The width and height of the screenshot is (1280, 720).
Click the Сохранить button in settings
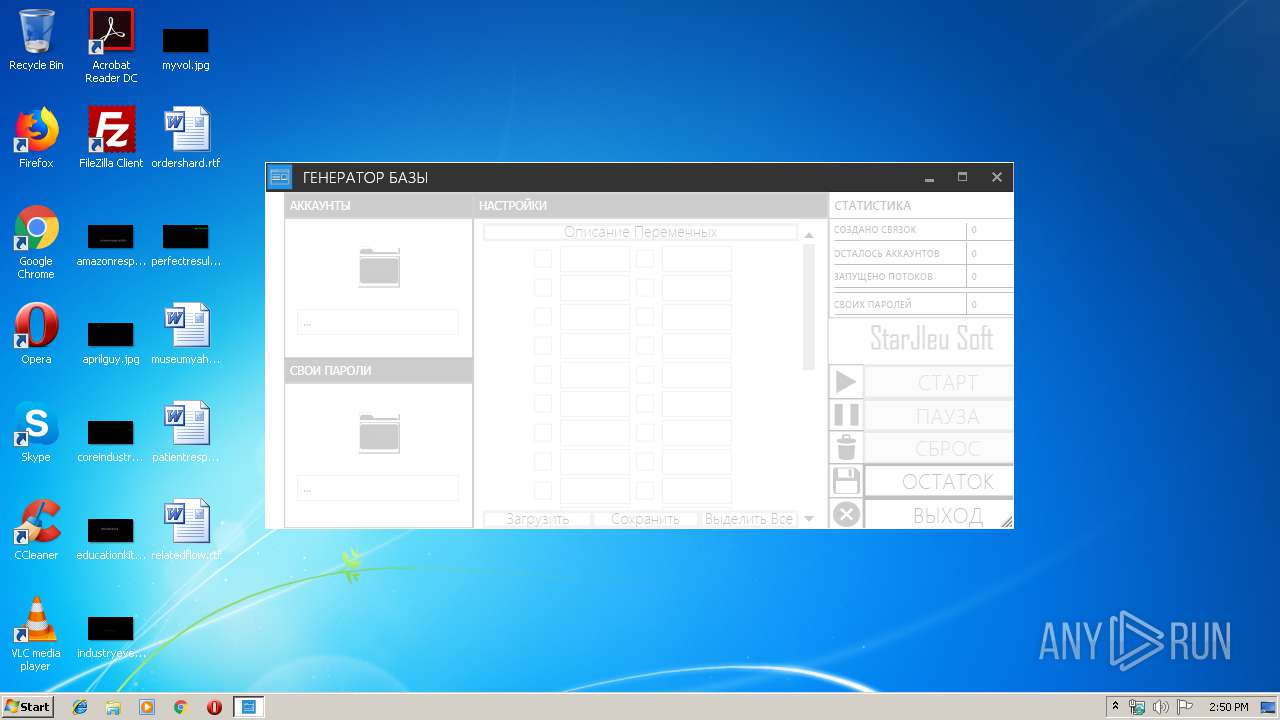(x=645, y=519)
